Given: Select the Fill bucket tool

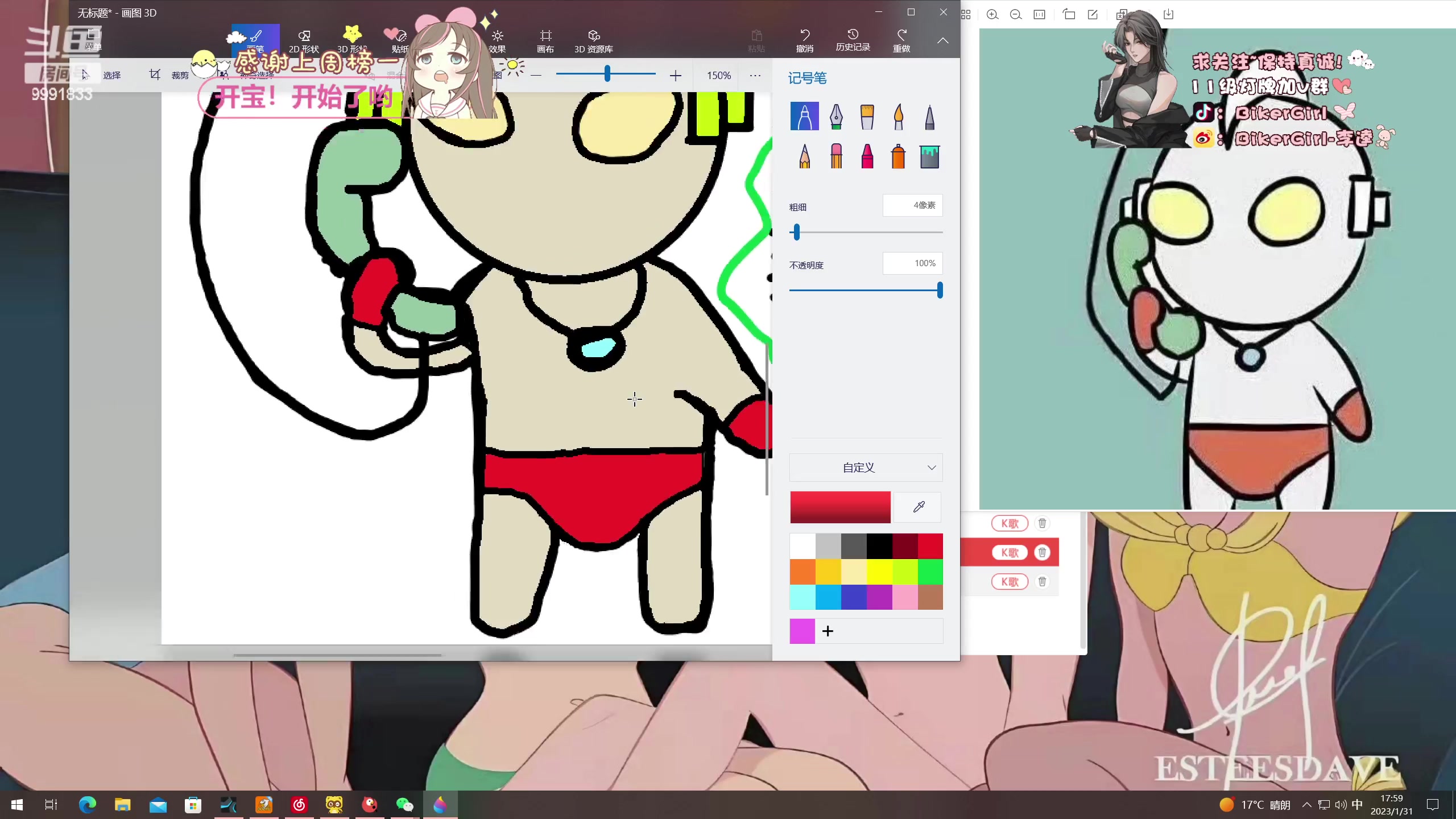Looking at the screenshot, I should pos(929,156).
